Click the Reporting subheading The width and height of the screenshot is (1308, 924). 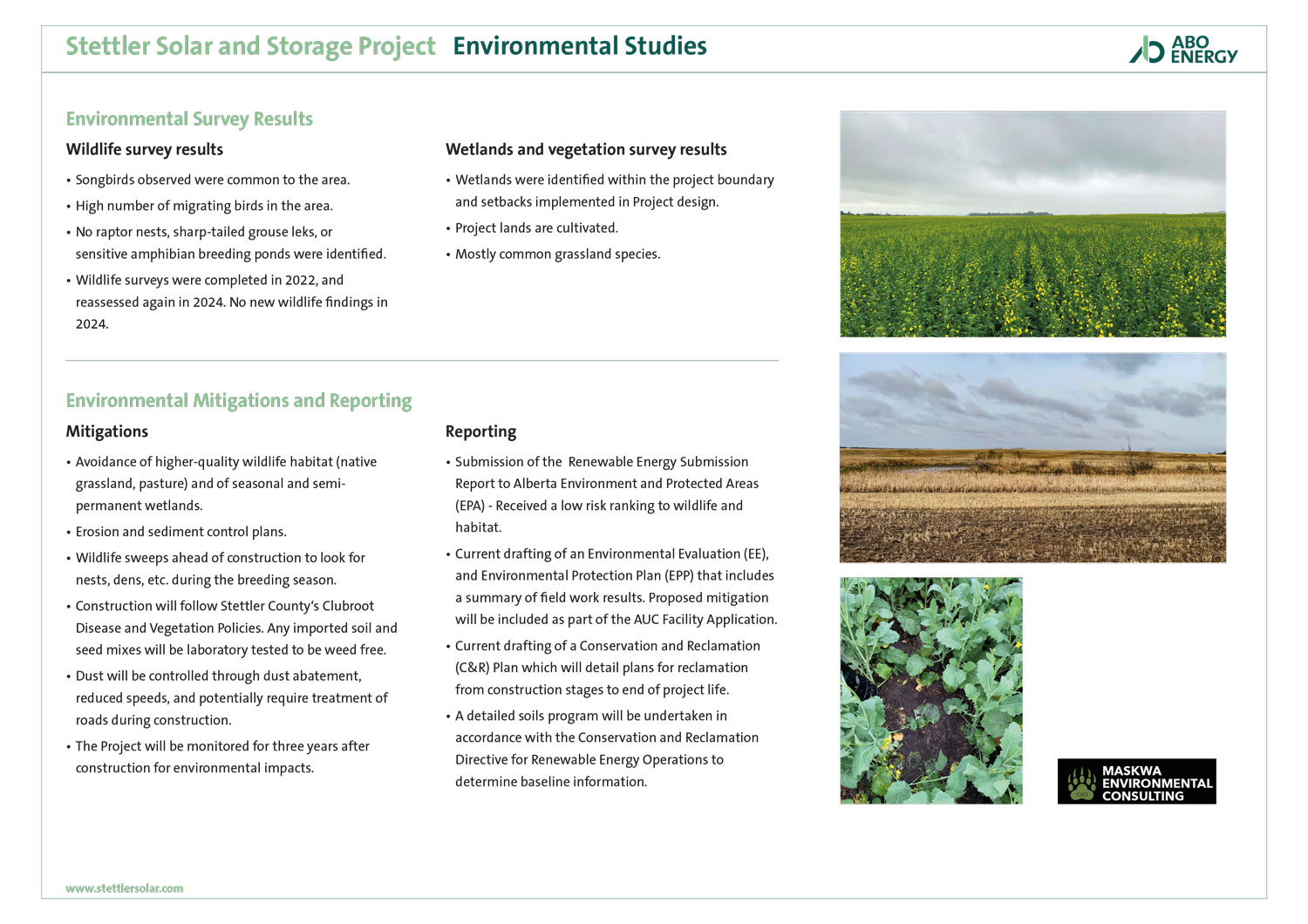coord(480,431)
